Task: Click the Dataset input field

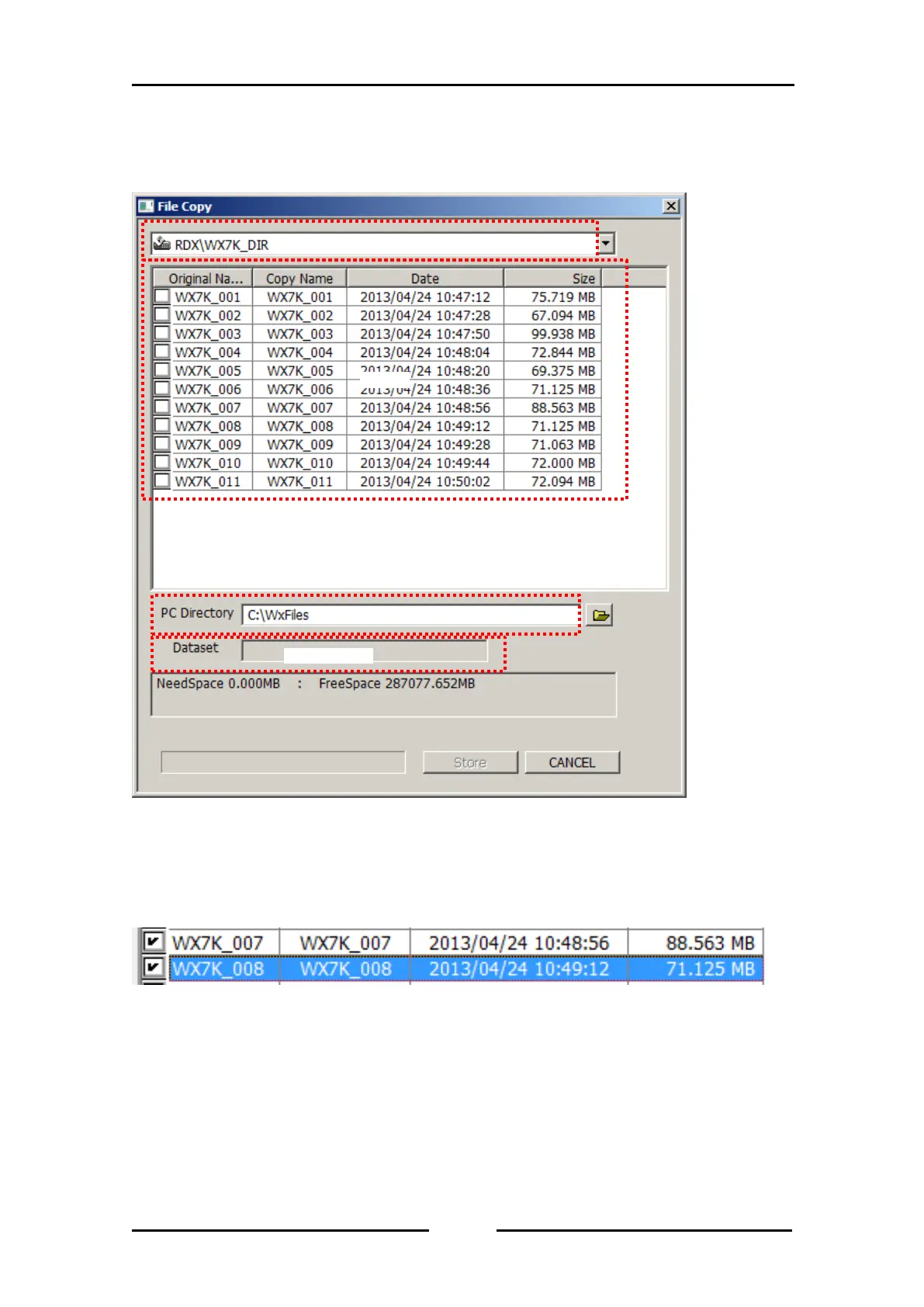Action: (x=365, y=650)
